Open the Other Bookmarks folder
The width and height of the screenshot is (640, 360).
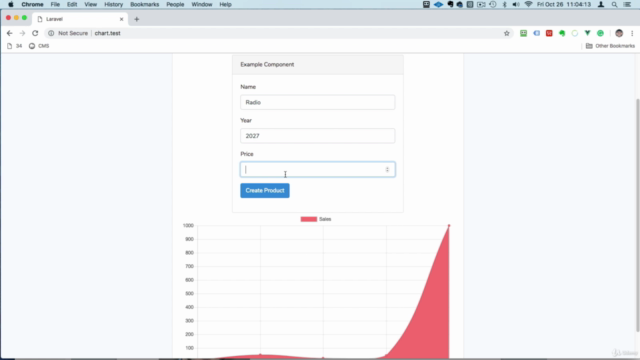(x=611, y=46)
